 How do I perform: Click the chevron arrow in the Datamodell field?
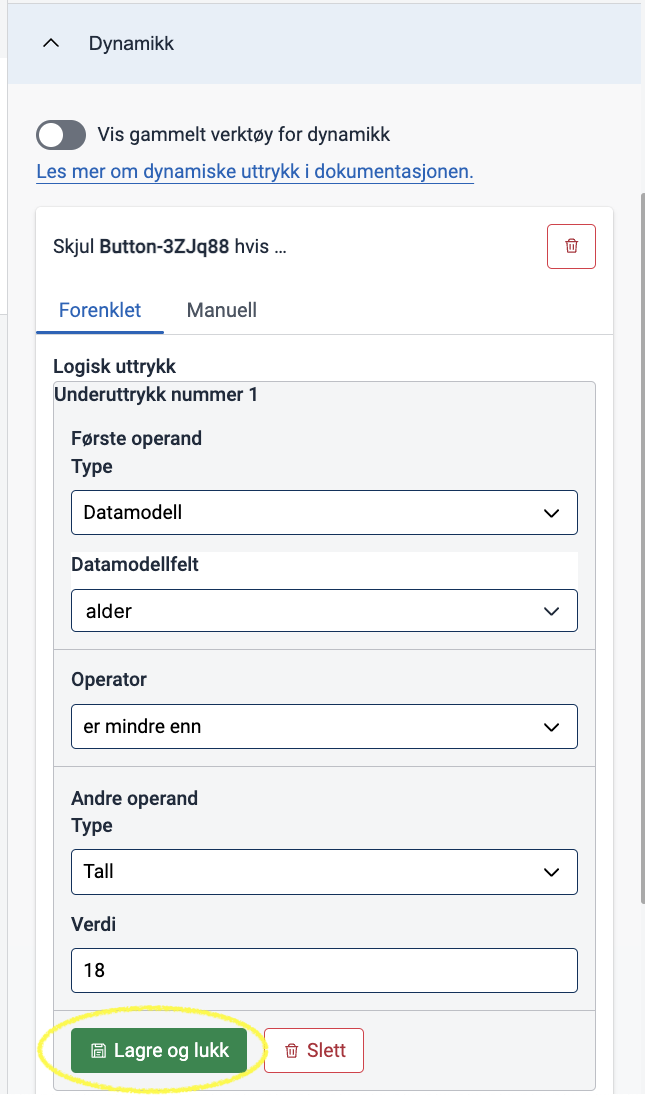point(551,513)
